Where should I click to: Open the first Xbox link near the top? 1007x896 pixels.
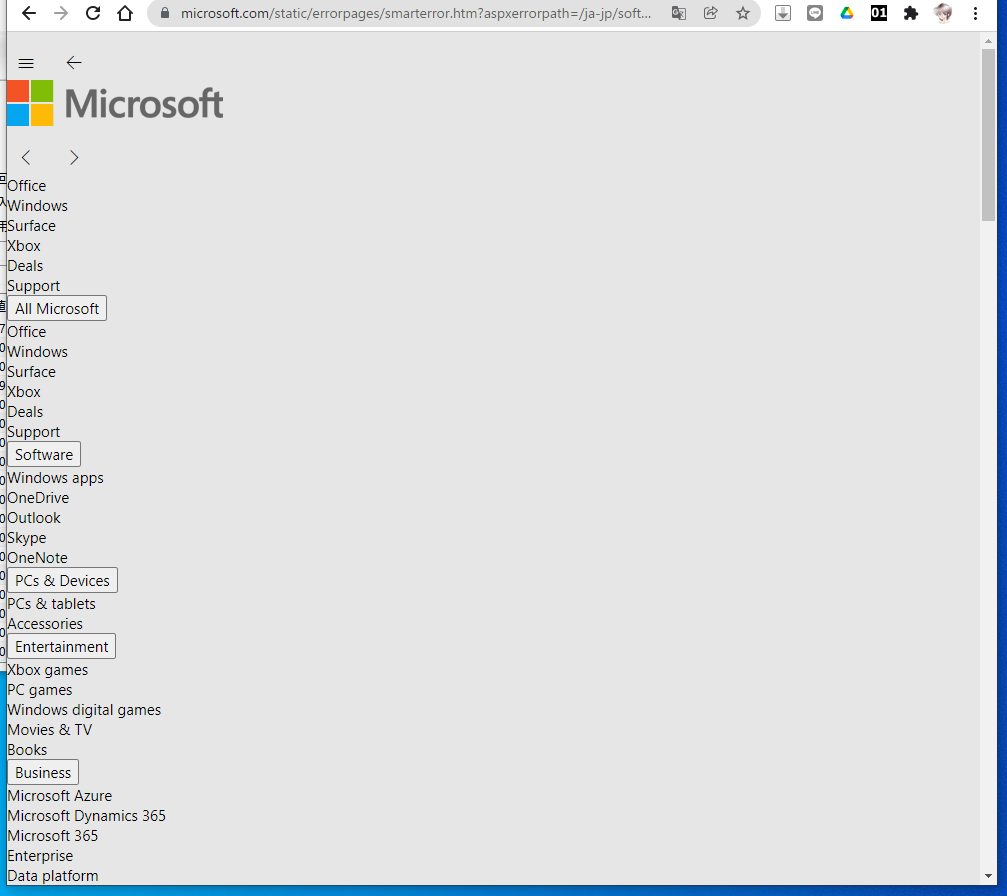[24, 245]
